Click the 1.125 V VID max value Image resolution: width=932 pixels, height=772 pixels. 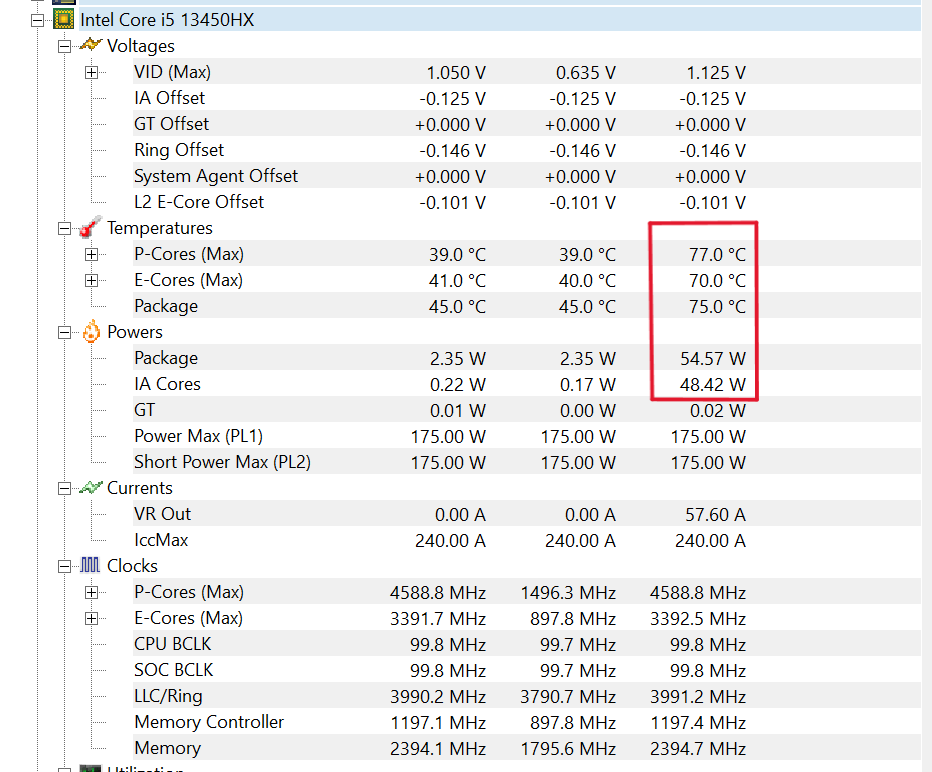tap(716, 73)
